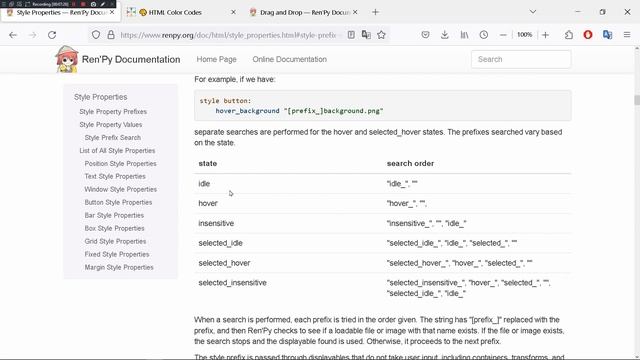
Task: Go back to the previous page
Action: (x=13, y=35)
